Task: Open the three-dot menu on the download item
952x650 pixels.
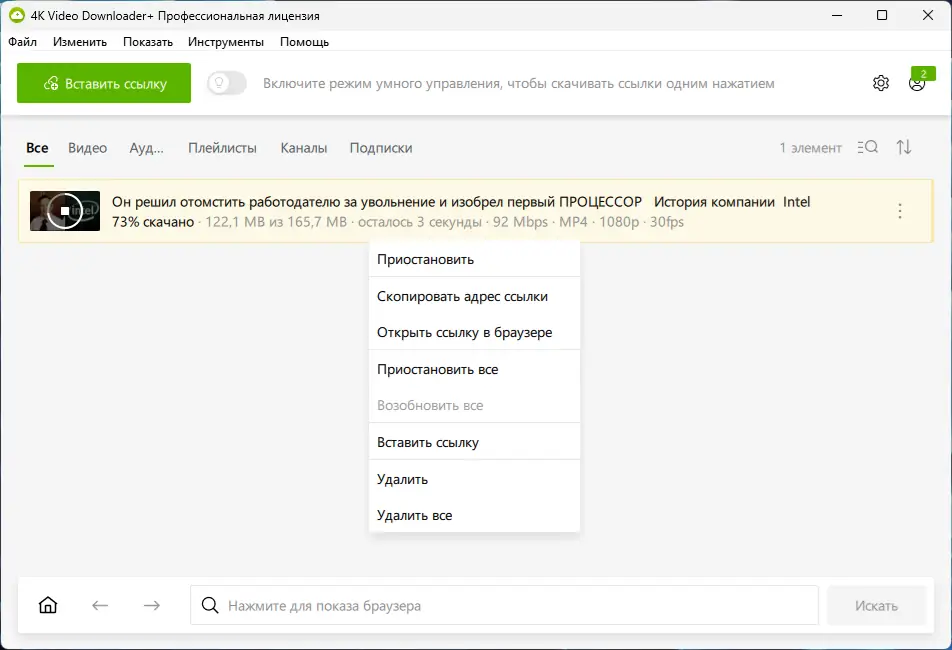Action: (899, 210)
